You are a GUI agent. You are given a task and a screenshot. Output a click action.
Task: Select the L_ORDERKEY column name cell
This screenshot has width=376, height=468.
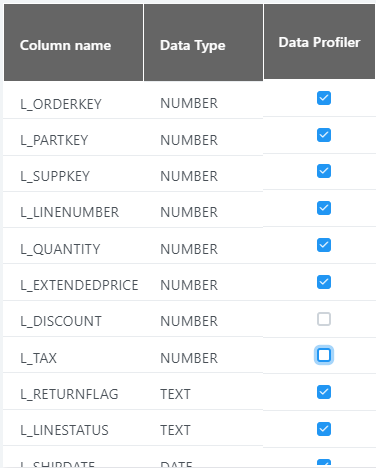[x=61, y=104]
